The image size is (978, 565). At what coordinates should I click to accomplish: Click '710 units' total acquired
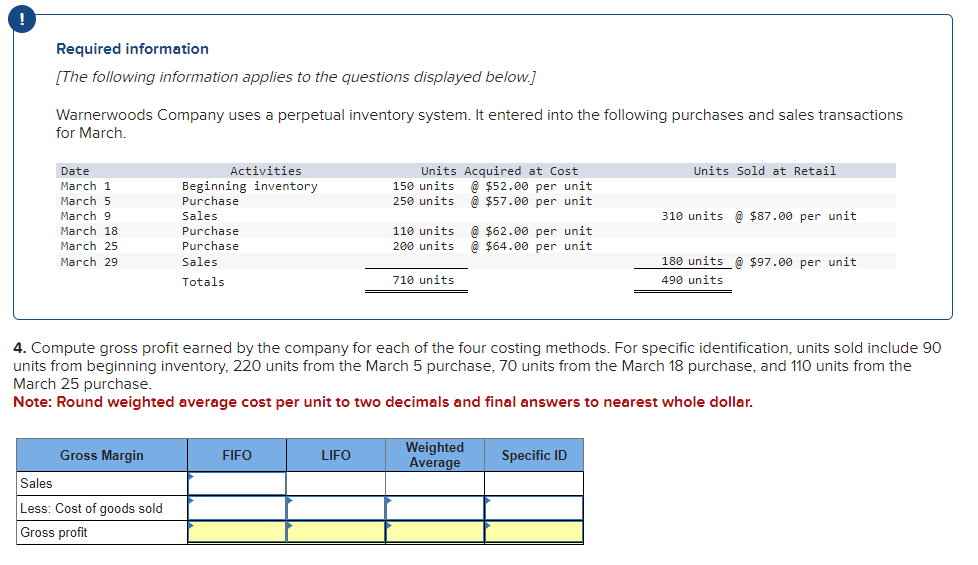point(424,280)
